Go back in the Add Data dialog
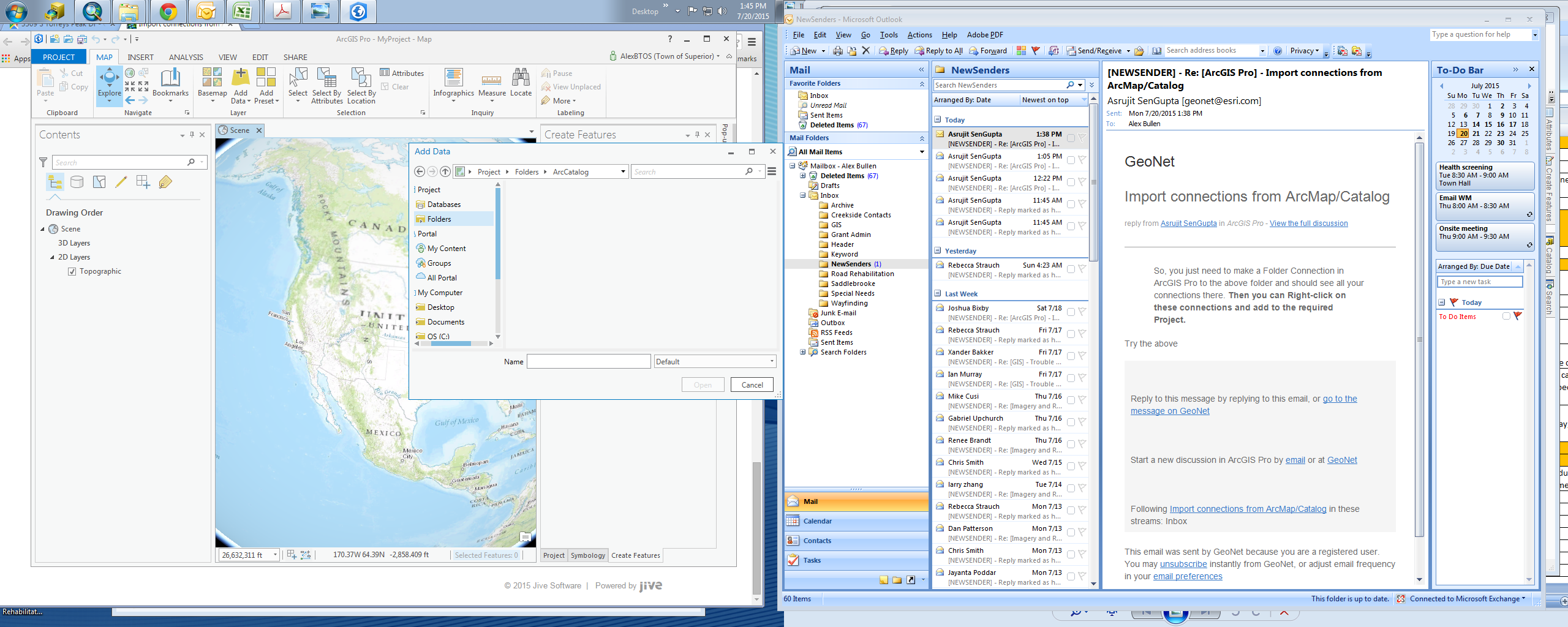Screen dimensions: 1568x627 (420, 171)
